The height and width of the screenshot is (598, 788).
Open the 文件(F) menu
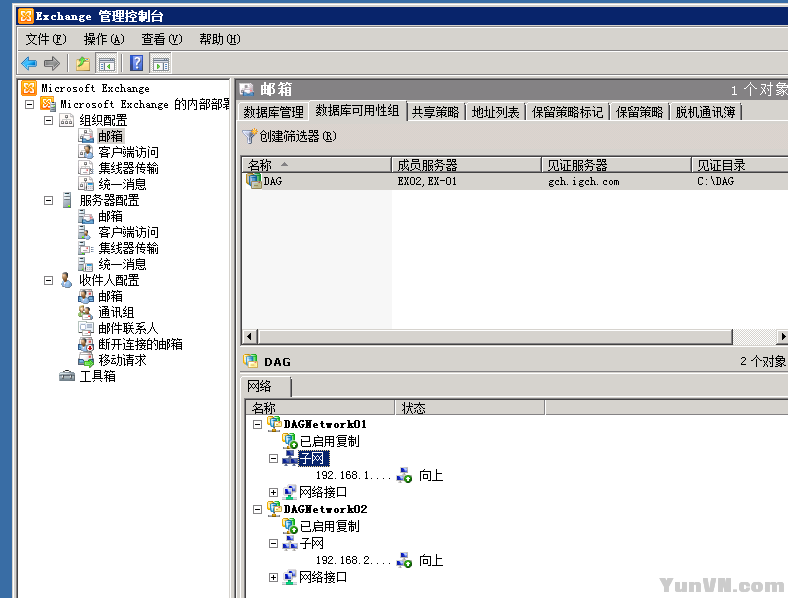(x=46, y=39)
